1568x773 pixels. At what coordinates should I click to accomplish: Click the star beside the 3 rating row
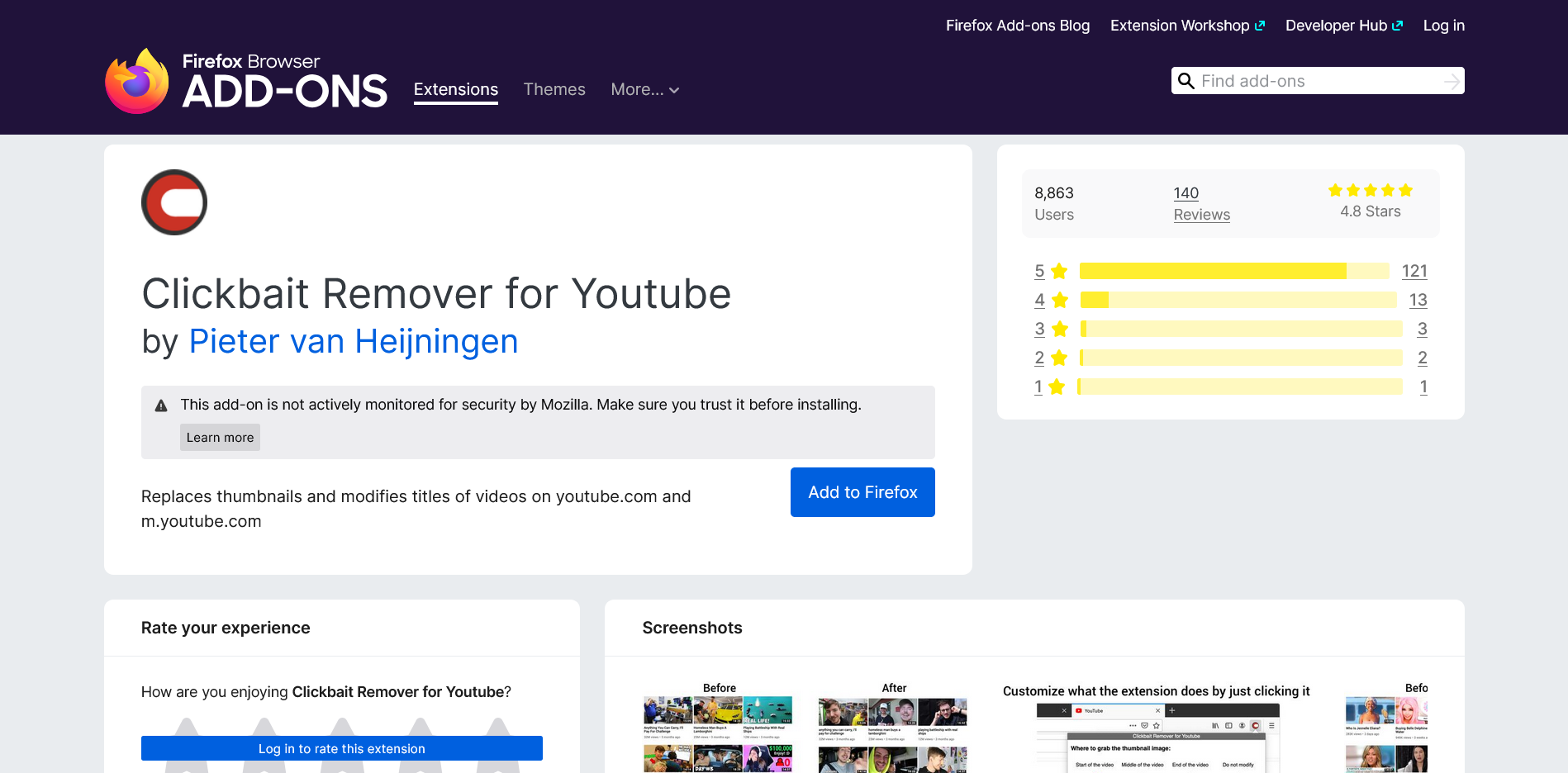pos(1060,329)
